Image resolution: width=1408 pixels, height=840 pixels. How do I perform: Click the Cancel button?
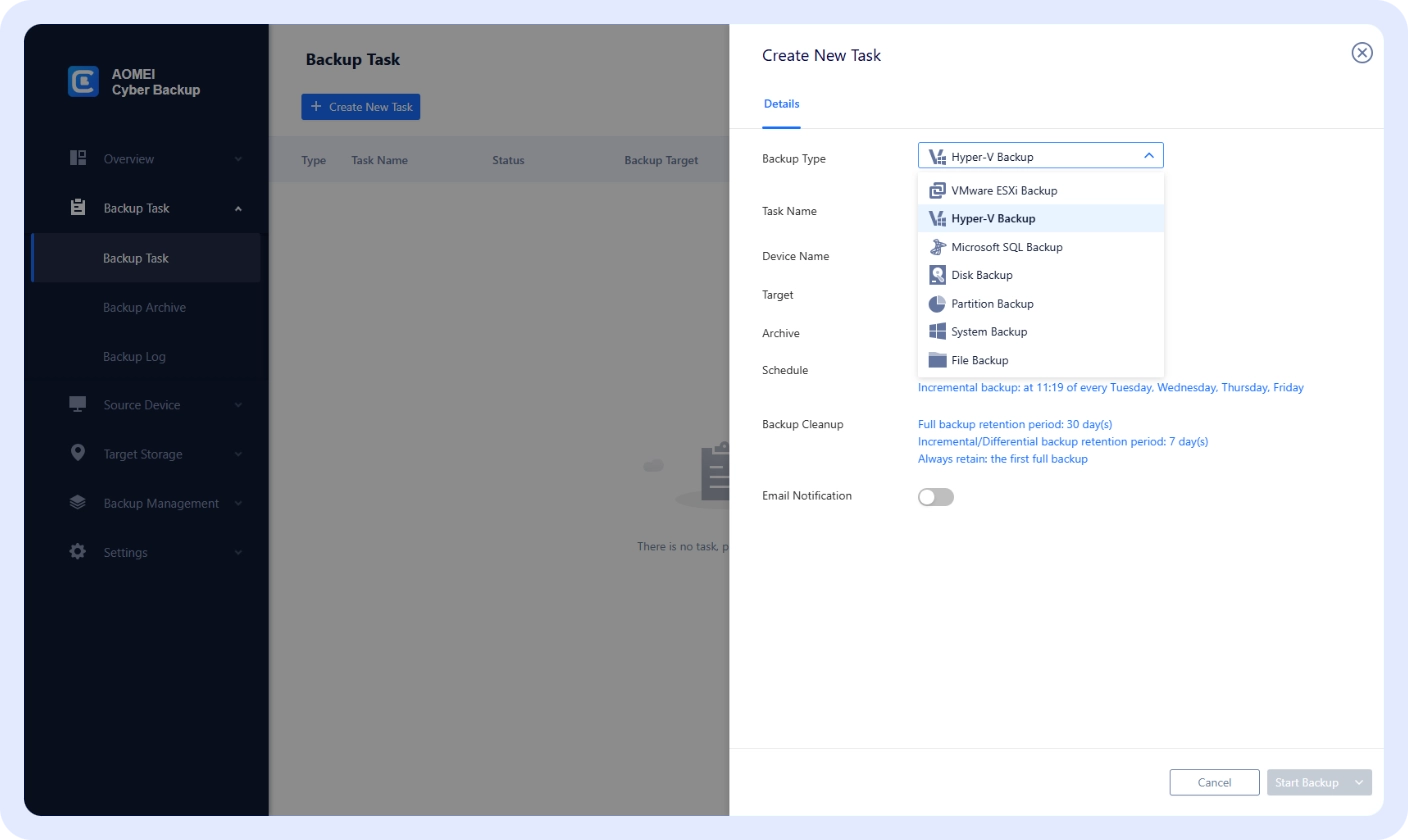pos(1214,782)
